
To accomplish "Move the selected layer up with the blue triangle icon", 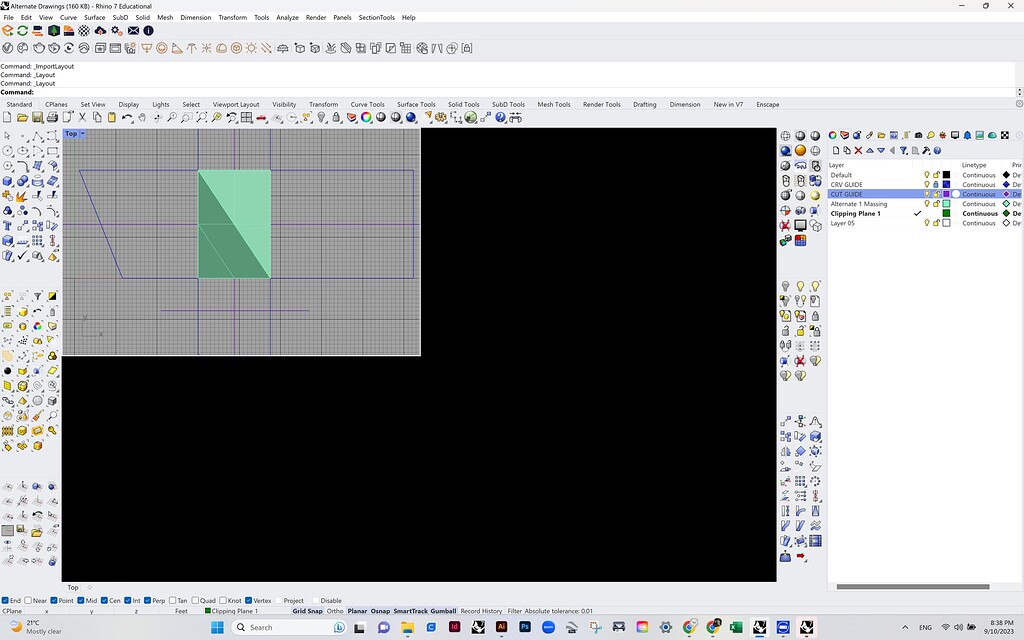I will click(870, 150).
